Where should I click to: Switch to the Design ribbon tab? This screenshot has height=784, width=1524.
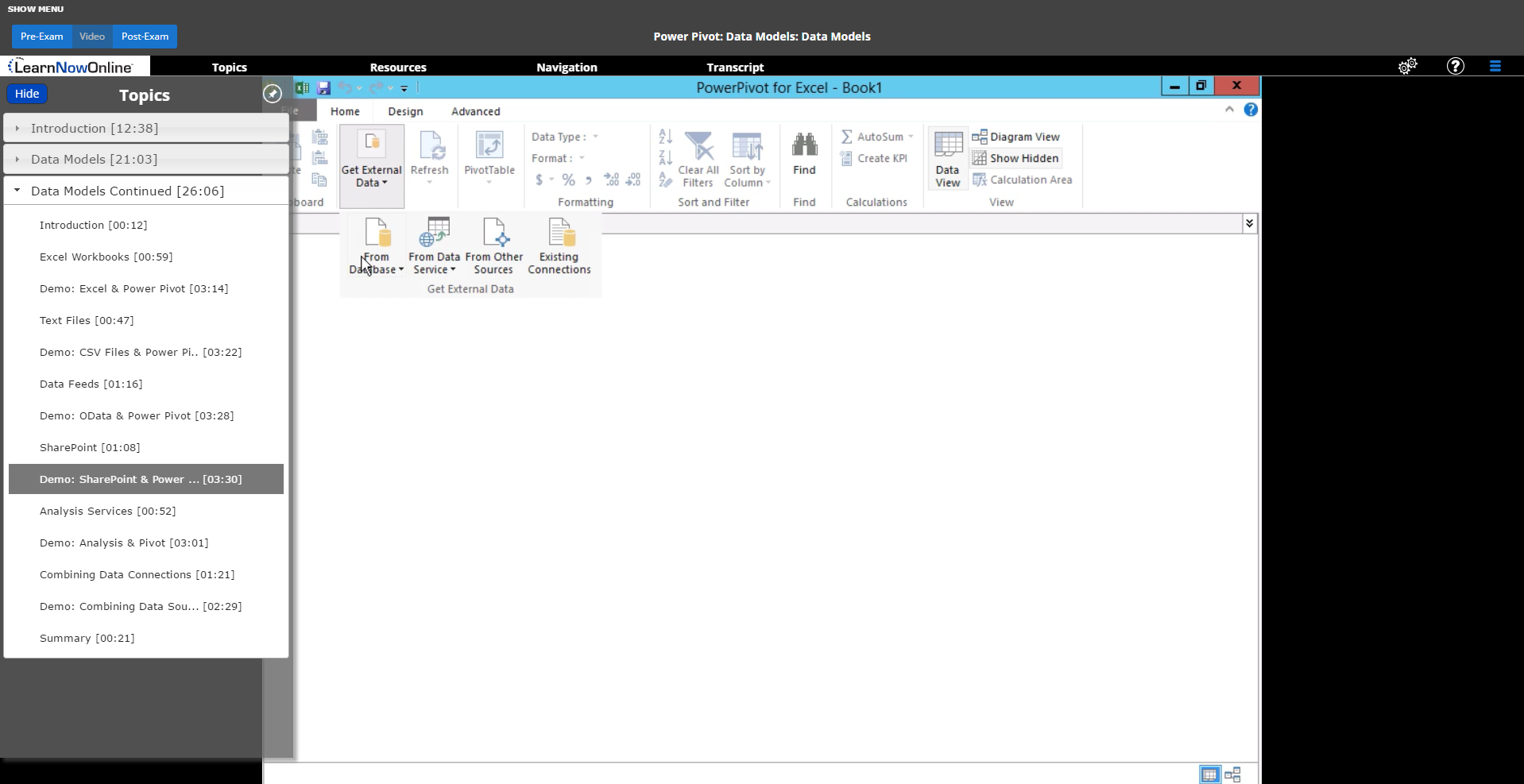coord(404,111)
